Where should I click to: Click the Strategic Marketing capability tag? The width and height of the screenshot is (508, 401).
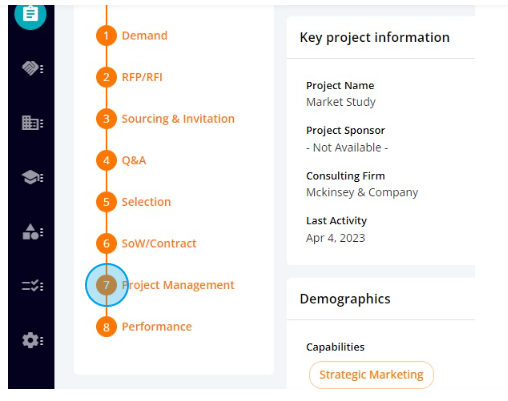tap(371, 375)
